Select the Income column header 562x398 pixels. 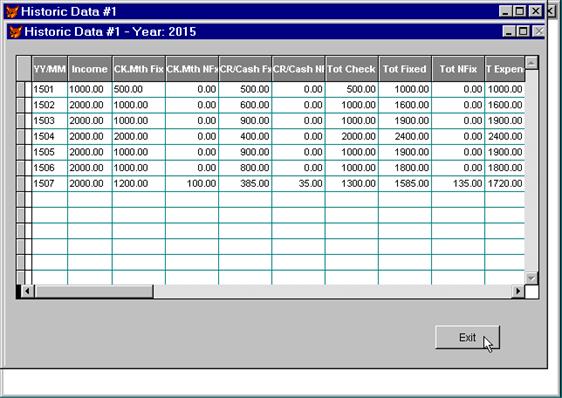pyautogui.click(x=90, y=69)
